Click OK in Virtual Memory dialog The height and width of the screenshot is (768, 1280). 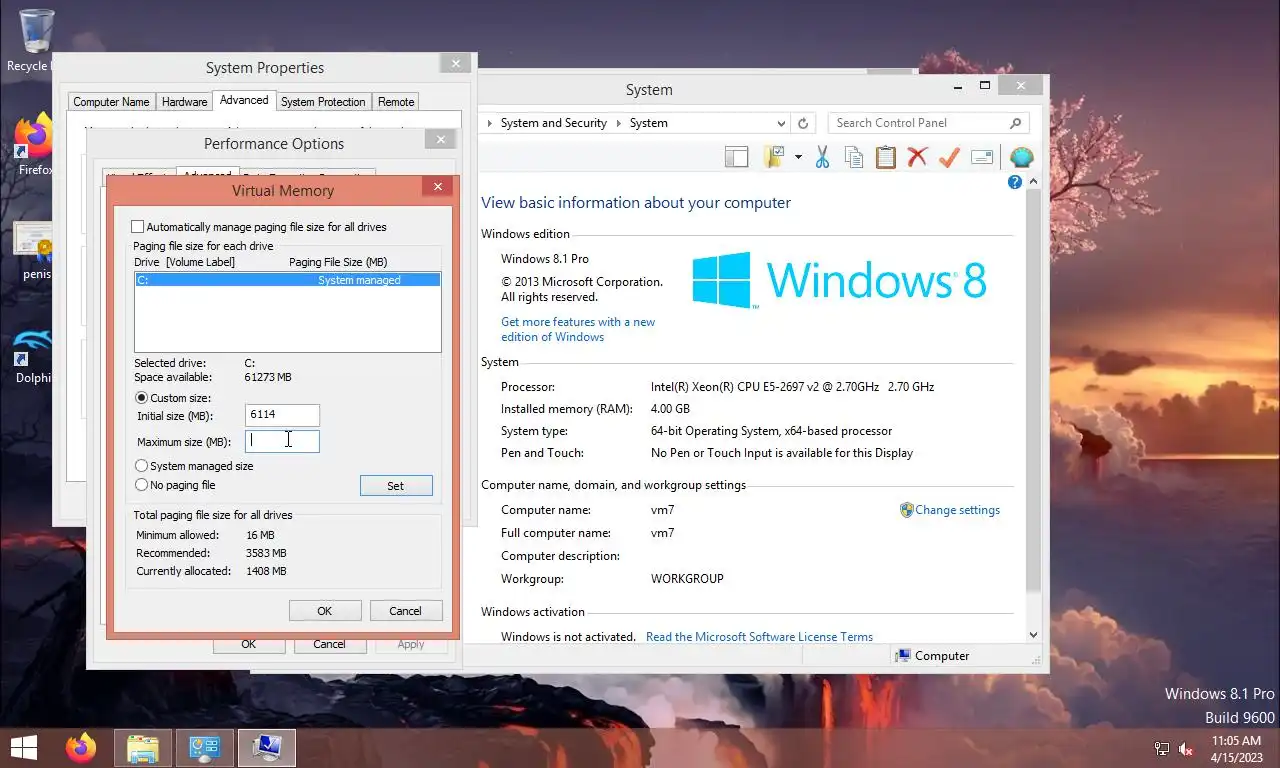tap(325, 611)
